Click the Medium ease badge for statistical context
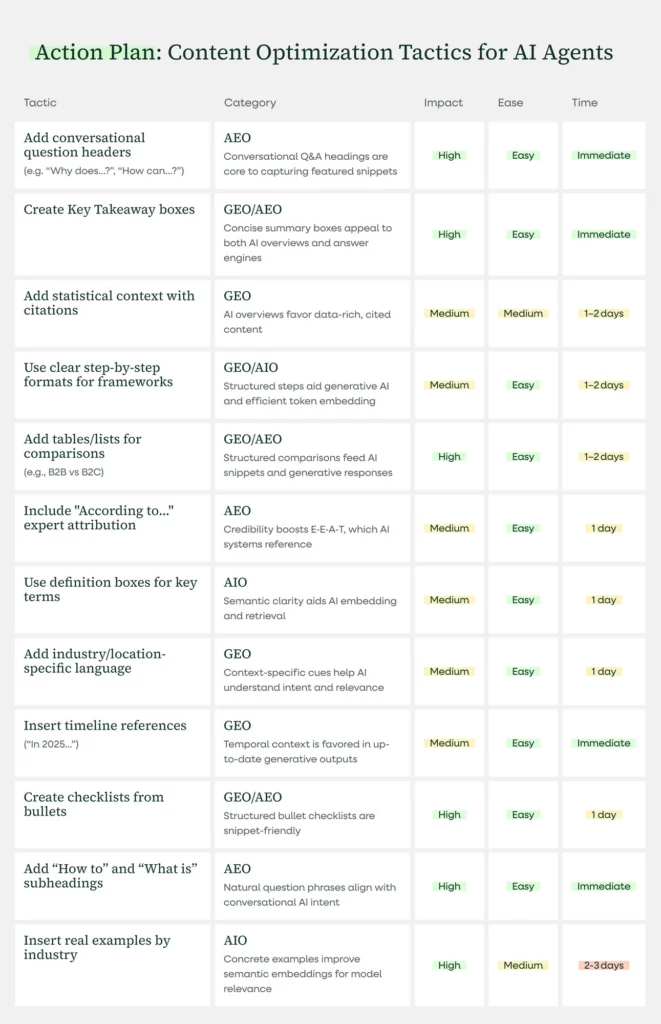661x1024 pixels. point(523,314)
